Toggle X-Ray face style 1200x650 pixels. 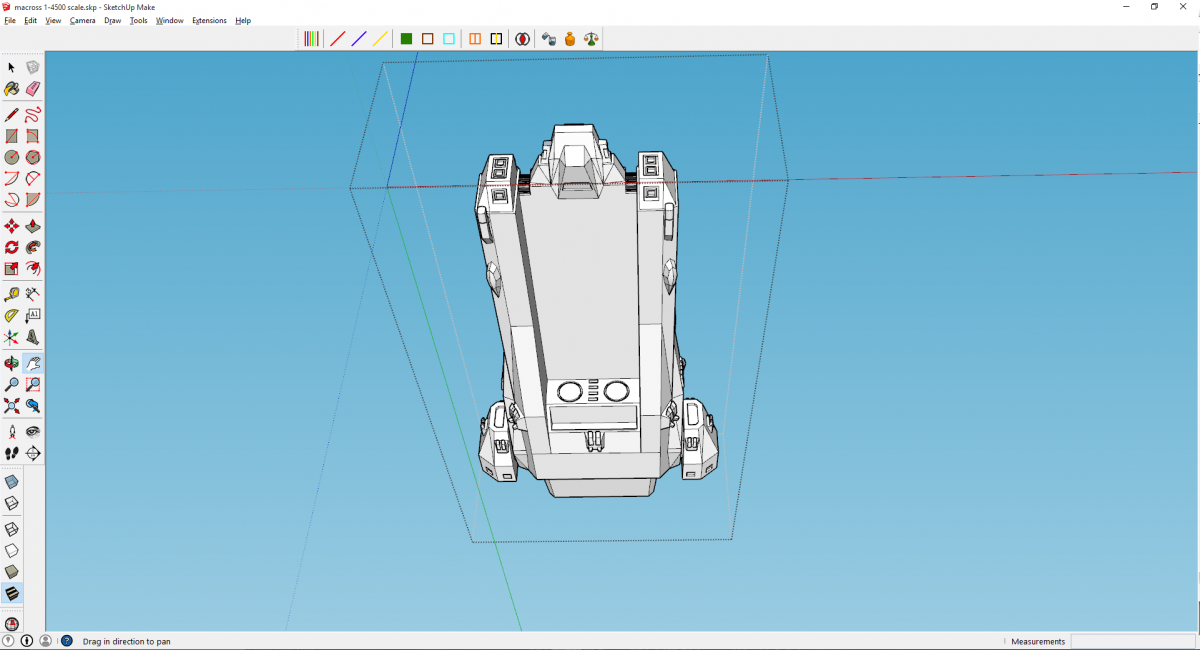click(12, 481)
